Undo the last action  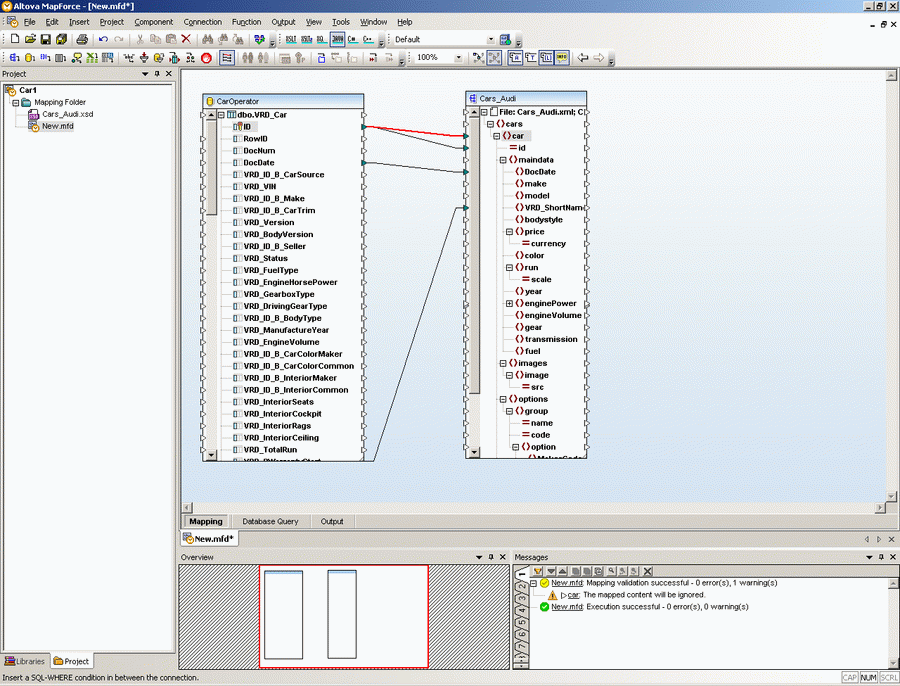point(103,39)
